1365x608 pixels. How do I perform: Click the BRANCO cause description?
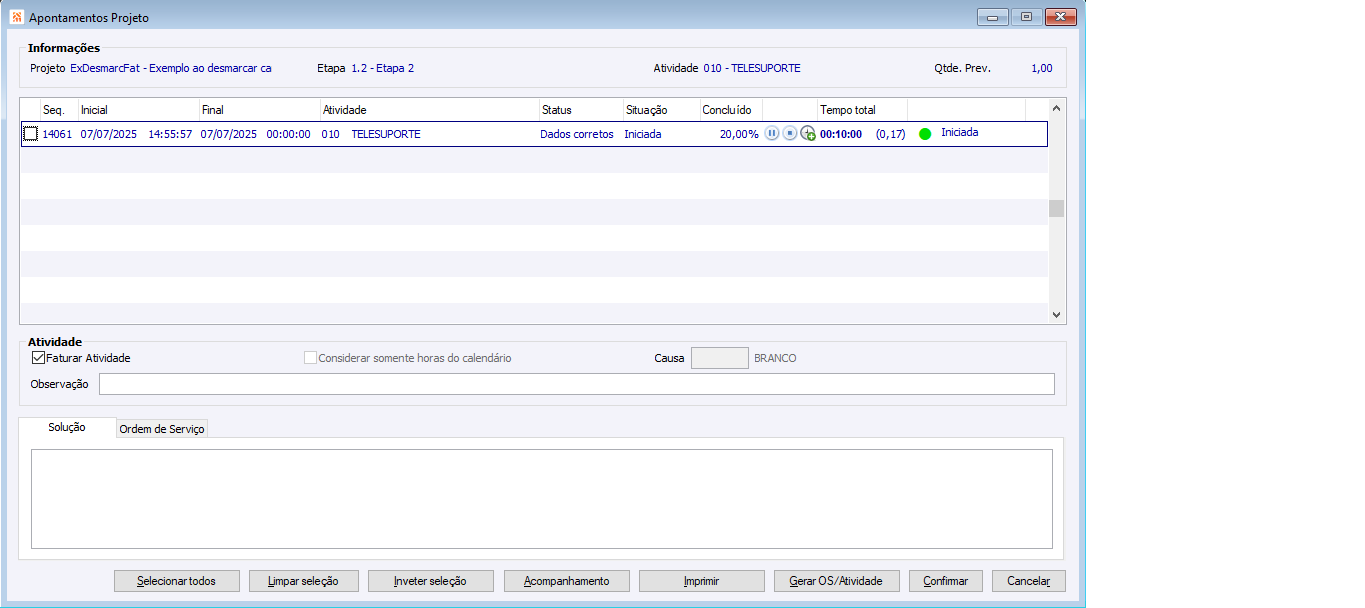(x=776, y=358)
